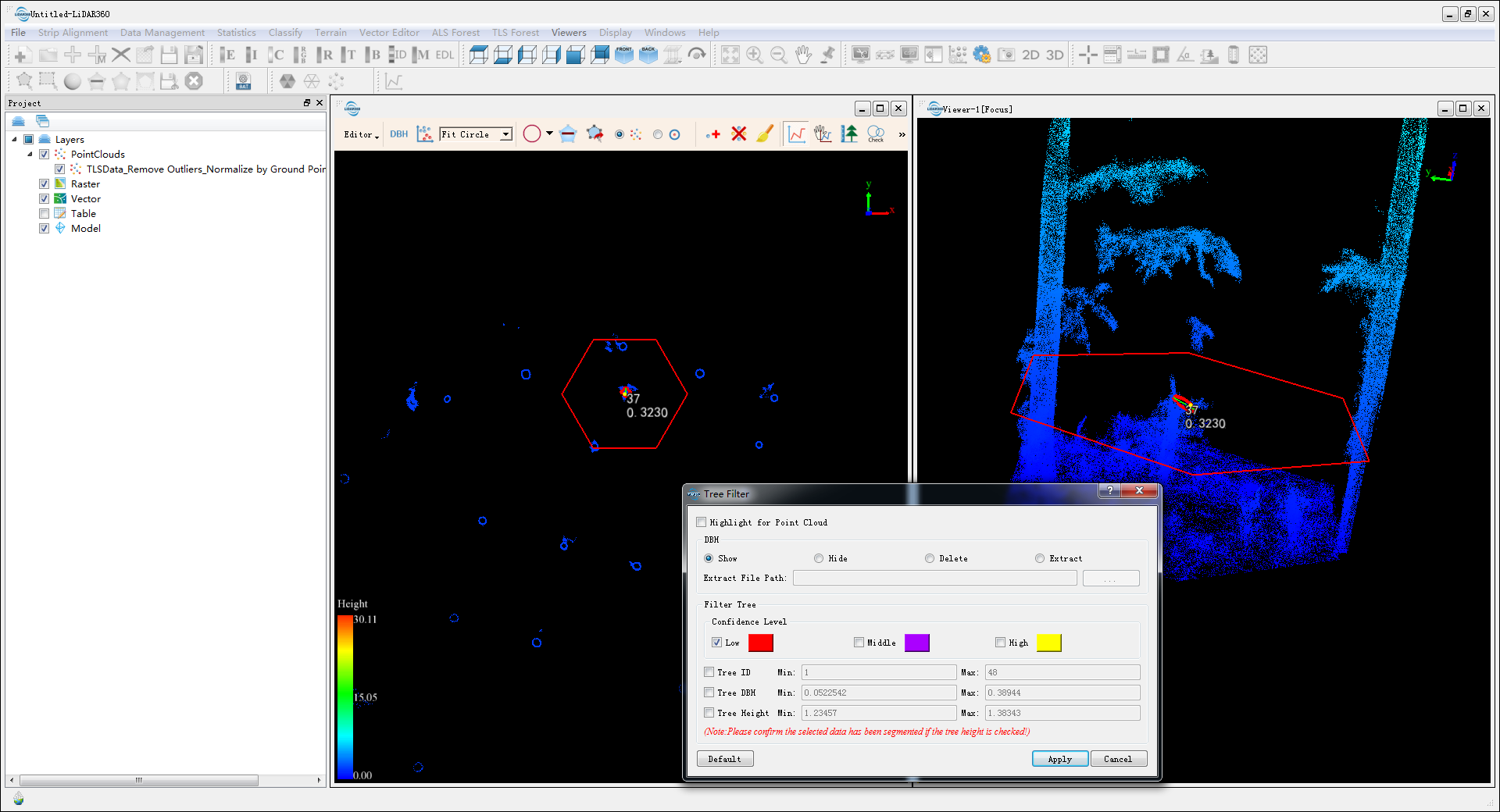
Task: Toggle Highlight for Point Cloud checkbox
Action: 701,522
